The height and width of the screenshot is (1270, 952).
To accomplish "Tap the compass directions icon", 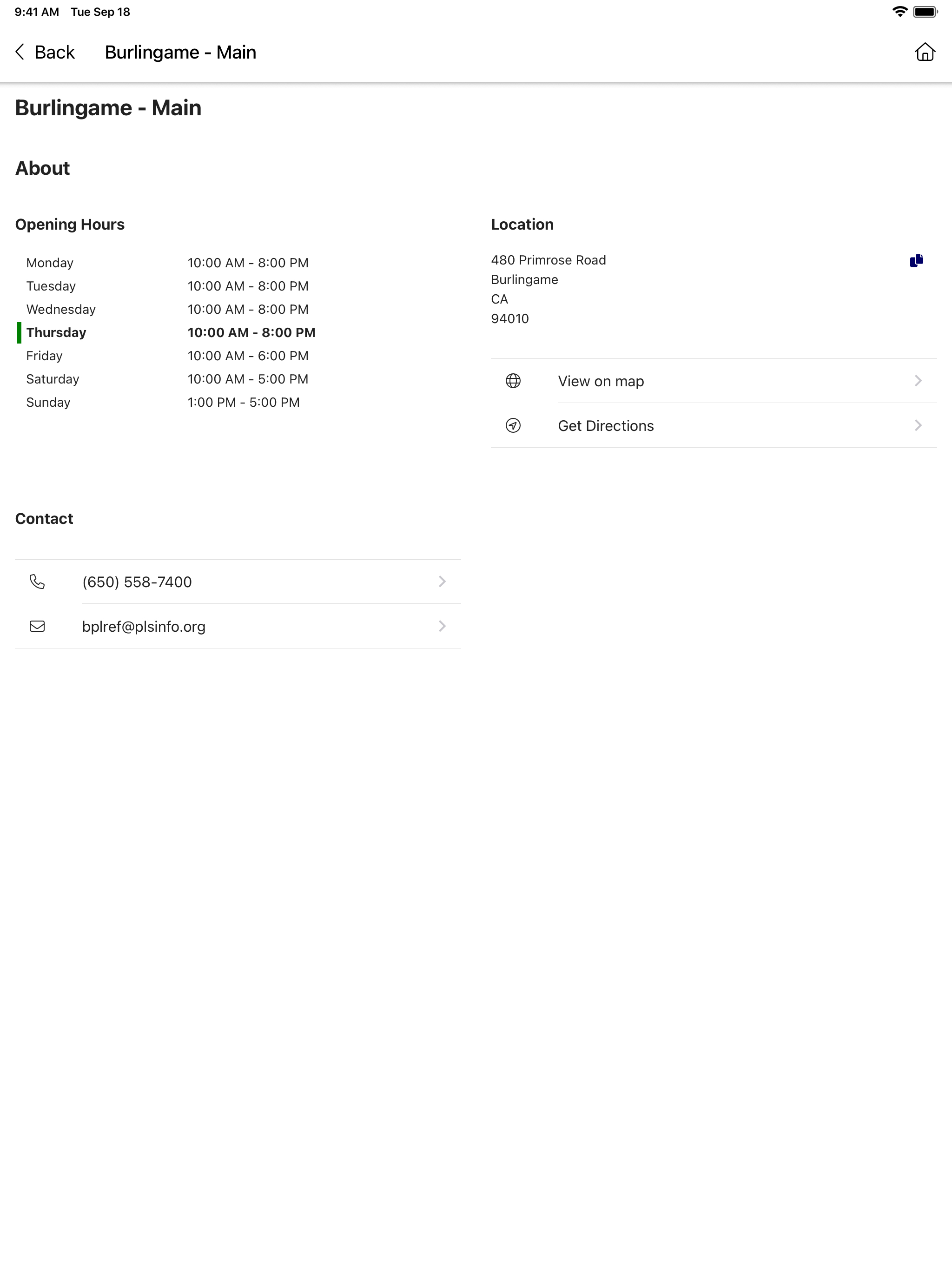I will point(513,425).
